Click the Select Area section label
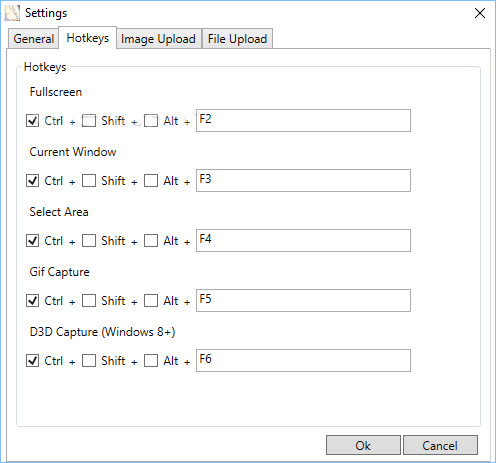496x463 pixels. point(59,212)
